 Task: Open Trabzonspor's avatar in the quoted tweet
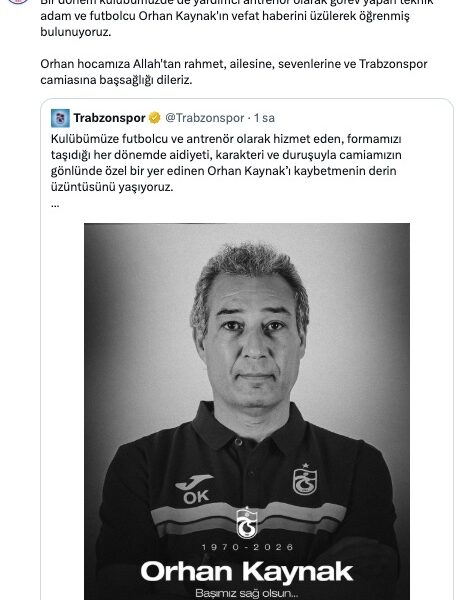coord(60,118)
